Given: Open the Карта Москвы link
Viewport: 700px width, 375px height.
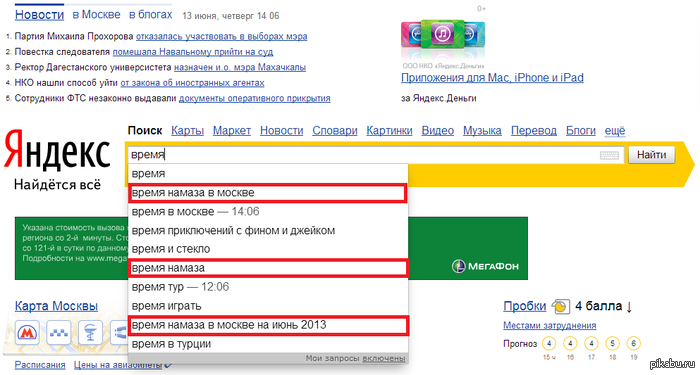Looking at the screenshot, I should (x=56, y=306).
